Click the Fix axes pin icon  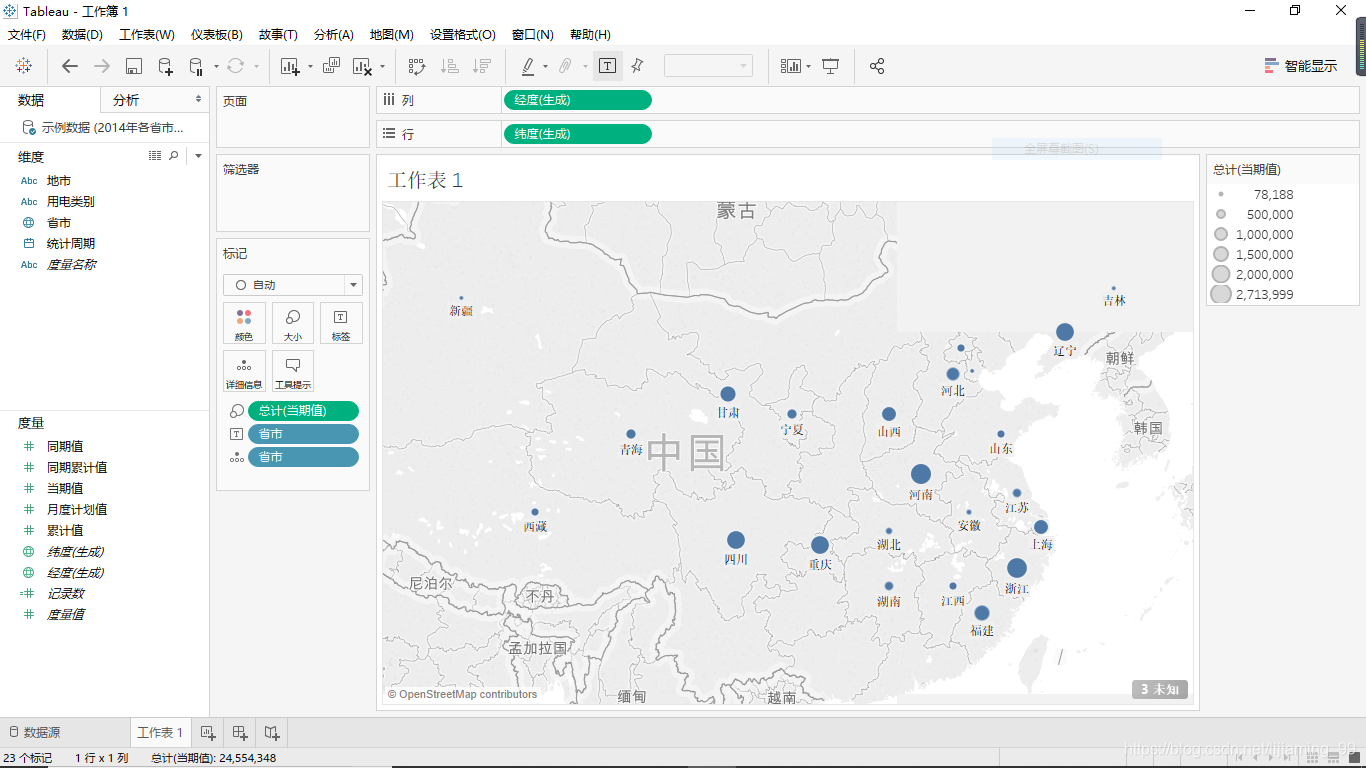click(x=637, y=66)
